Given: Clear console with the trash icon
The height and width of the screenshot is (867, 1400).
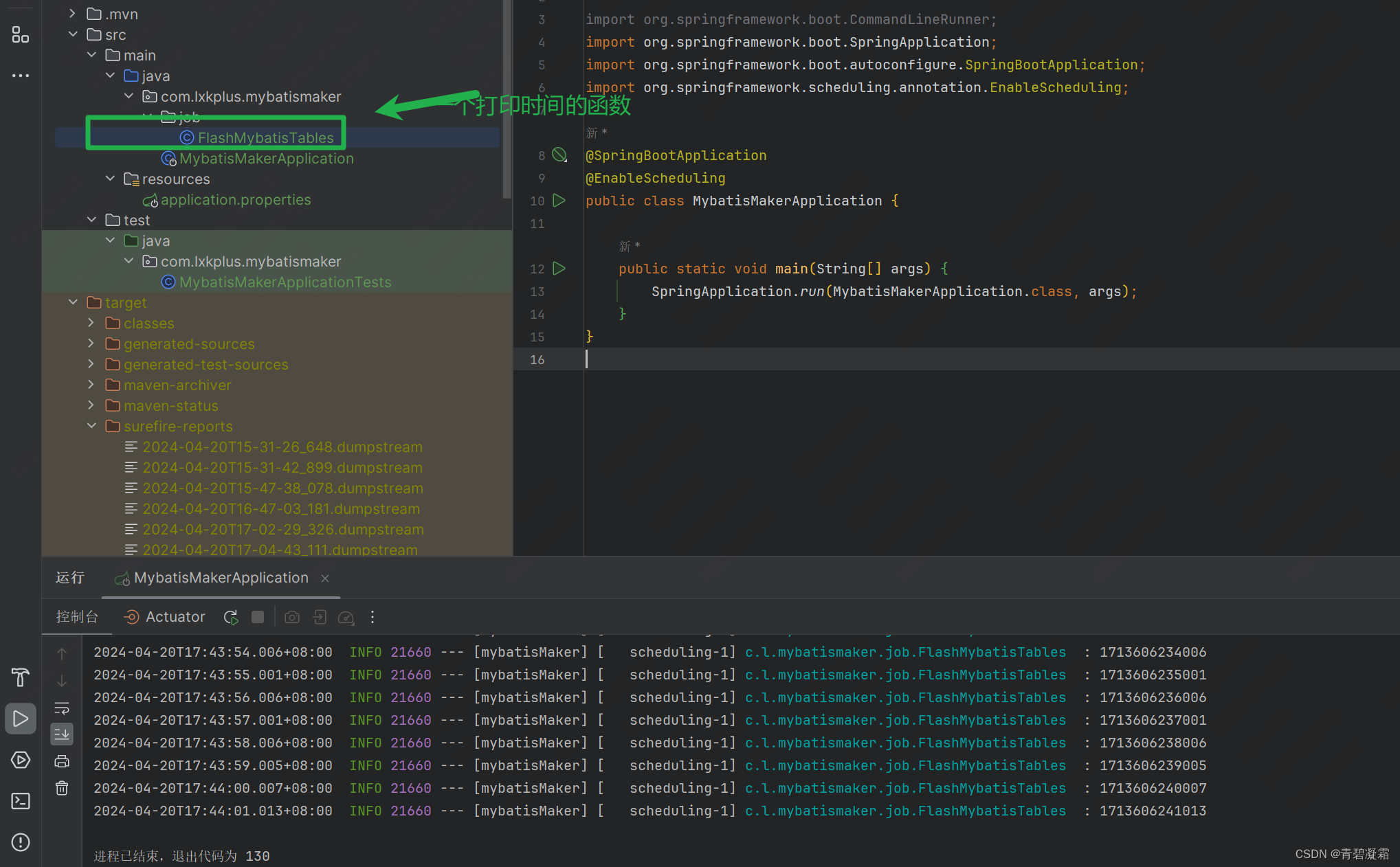Looking at the screenshot, I should pyautogui.click(x=62, y=788).
